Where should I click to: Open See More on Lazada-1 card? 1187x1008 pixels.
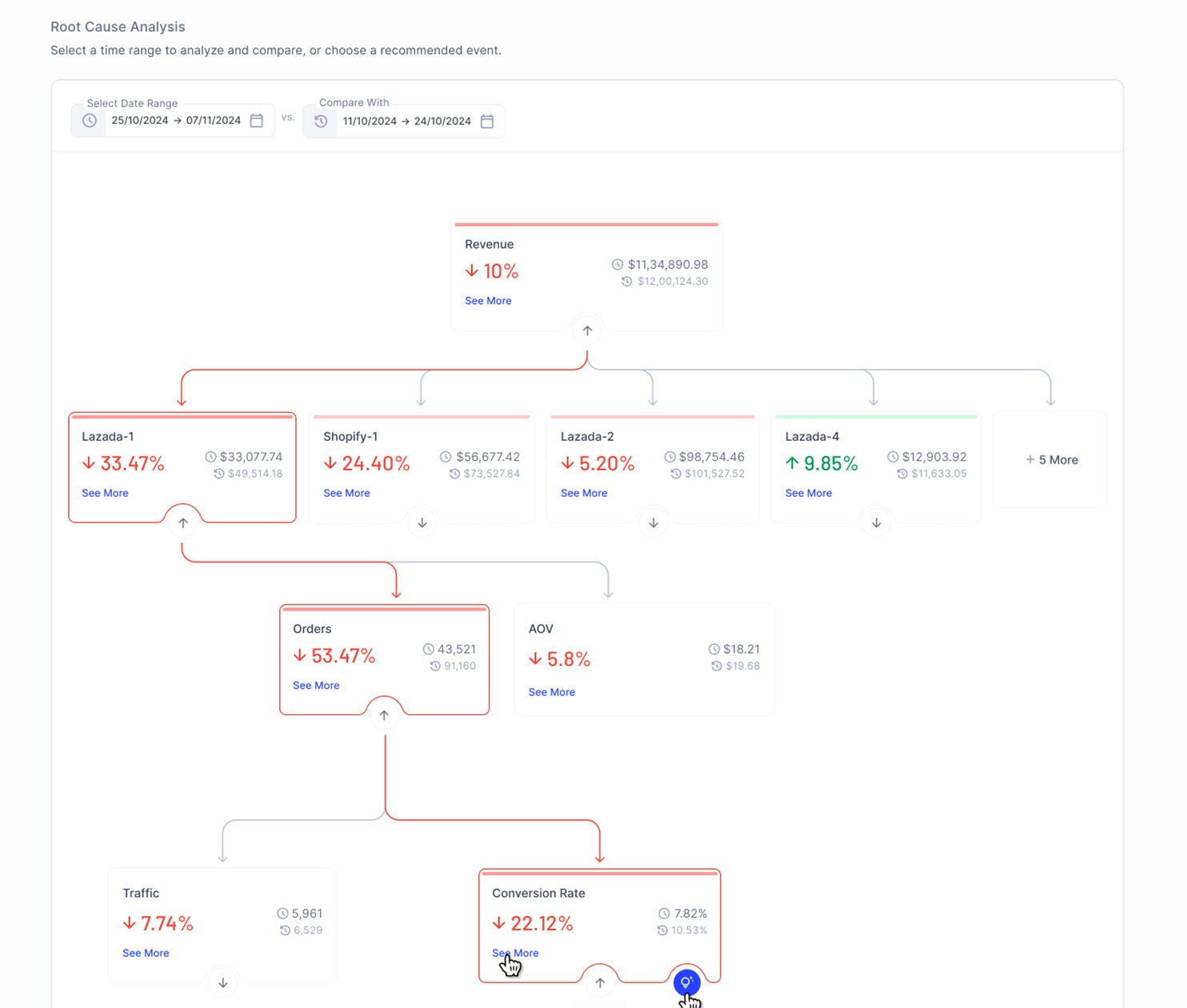[105, 493]
